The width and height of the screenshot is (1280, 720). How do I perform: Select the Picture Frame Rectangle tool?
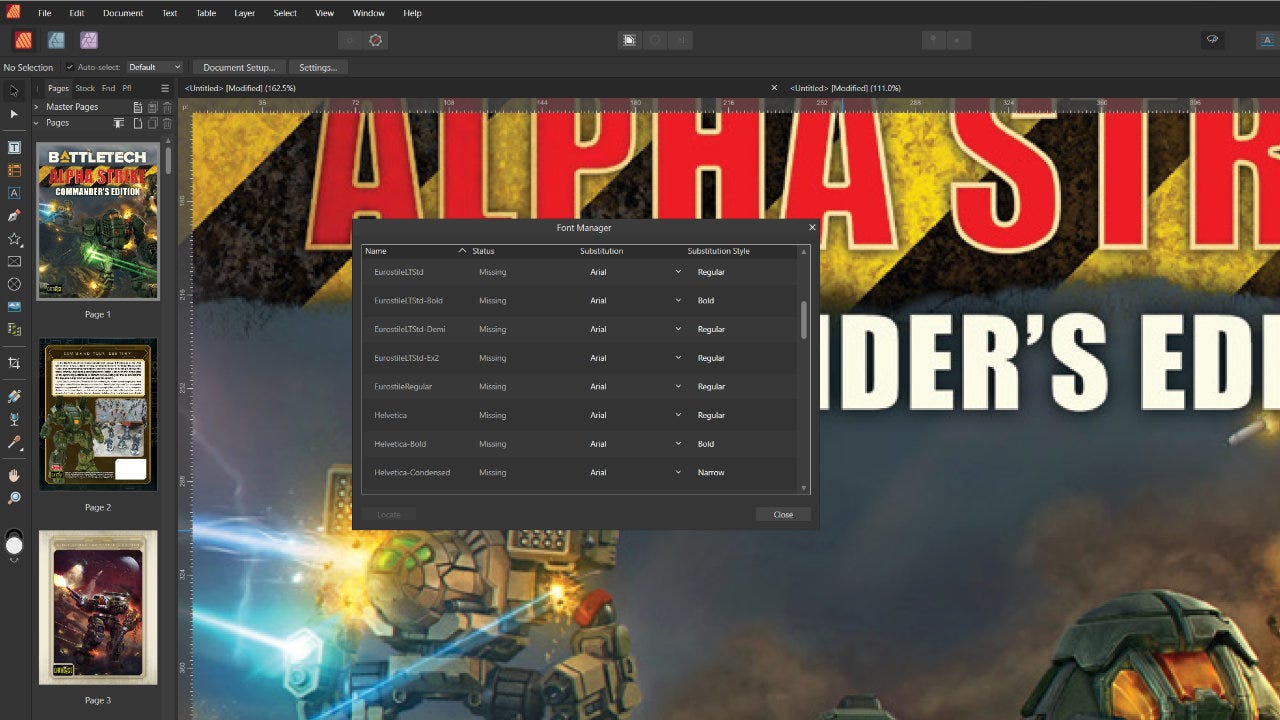point(14,261)
